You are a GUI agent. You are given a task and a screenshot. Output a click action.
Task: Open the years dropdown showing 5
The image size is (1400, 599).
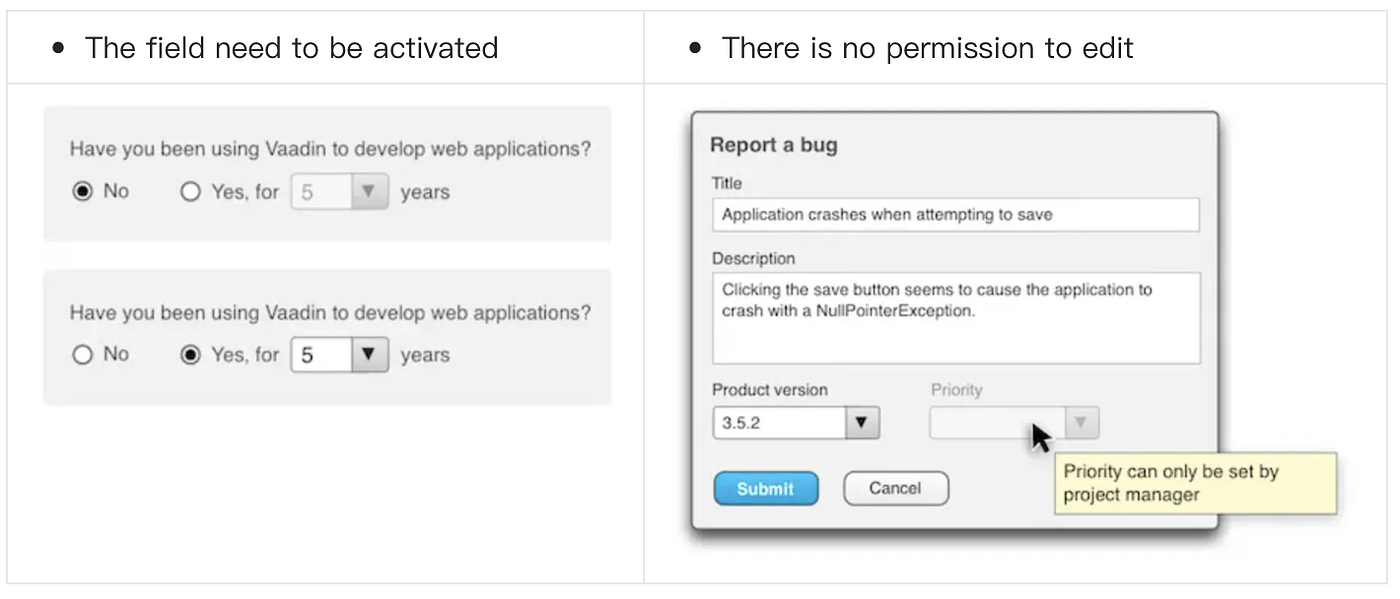[x=330, y=354]
